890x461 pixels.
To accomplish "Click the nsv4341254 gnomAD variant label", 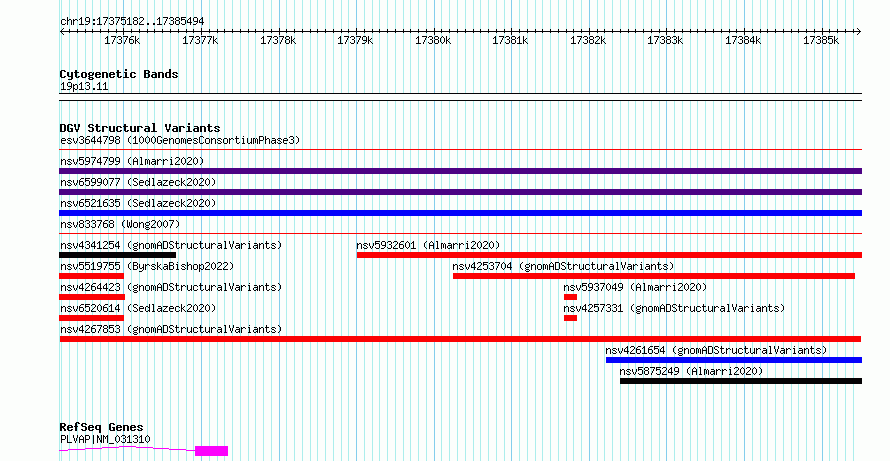I will coord(171,245).
